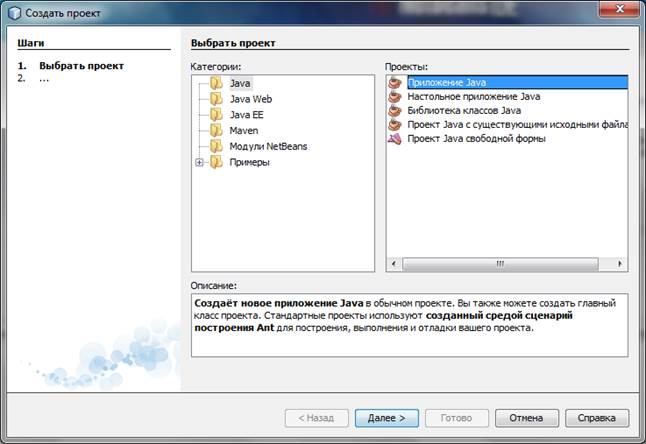Click the Отмена button
This screenshot has height=444, width=646.
(x=526, y=417)
